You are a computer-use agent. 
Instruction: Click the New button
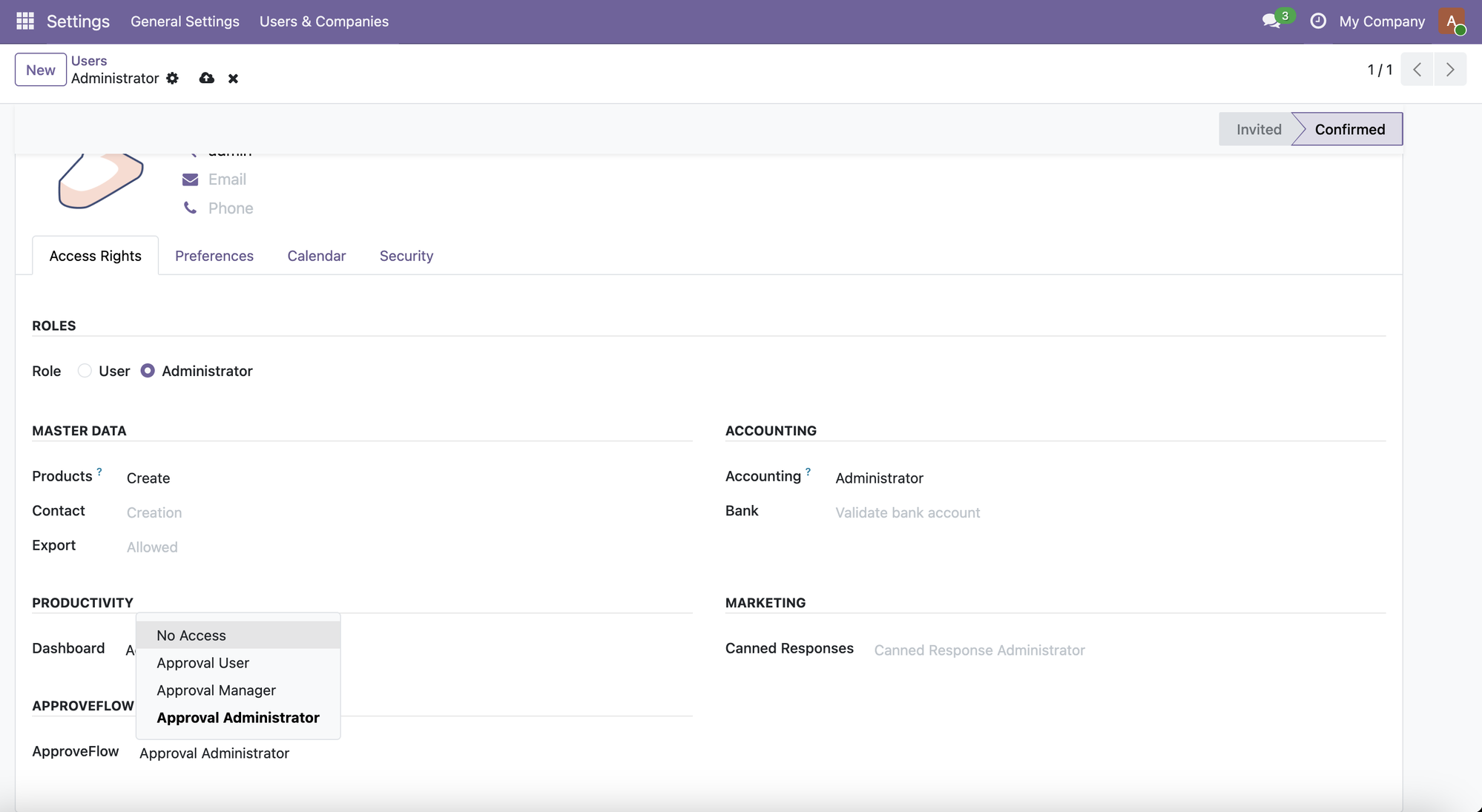40,69
